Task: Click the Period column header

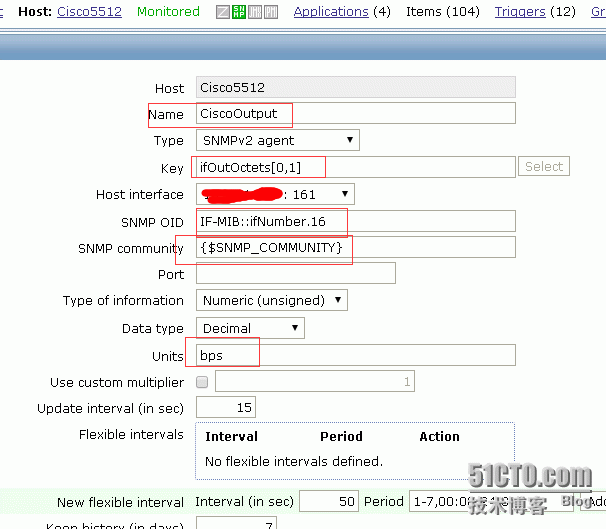Action: tap(341, 436)
